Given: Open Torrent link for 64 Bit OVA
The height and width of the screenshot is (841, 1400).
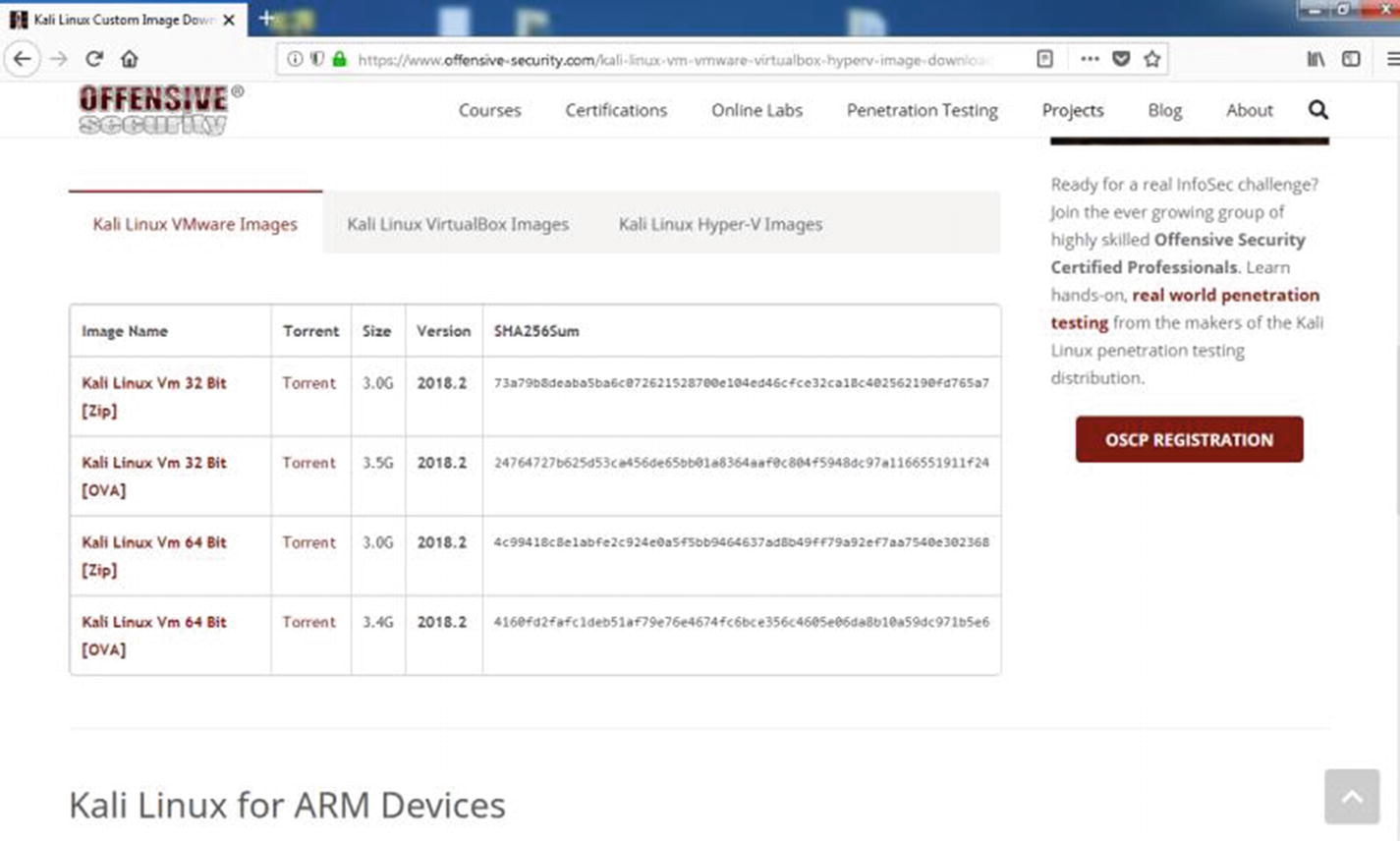Looking at the screenshot, I should click(309, 622).
